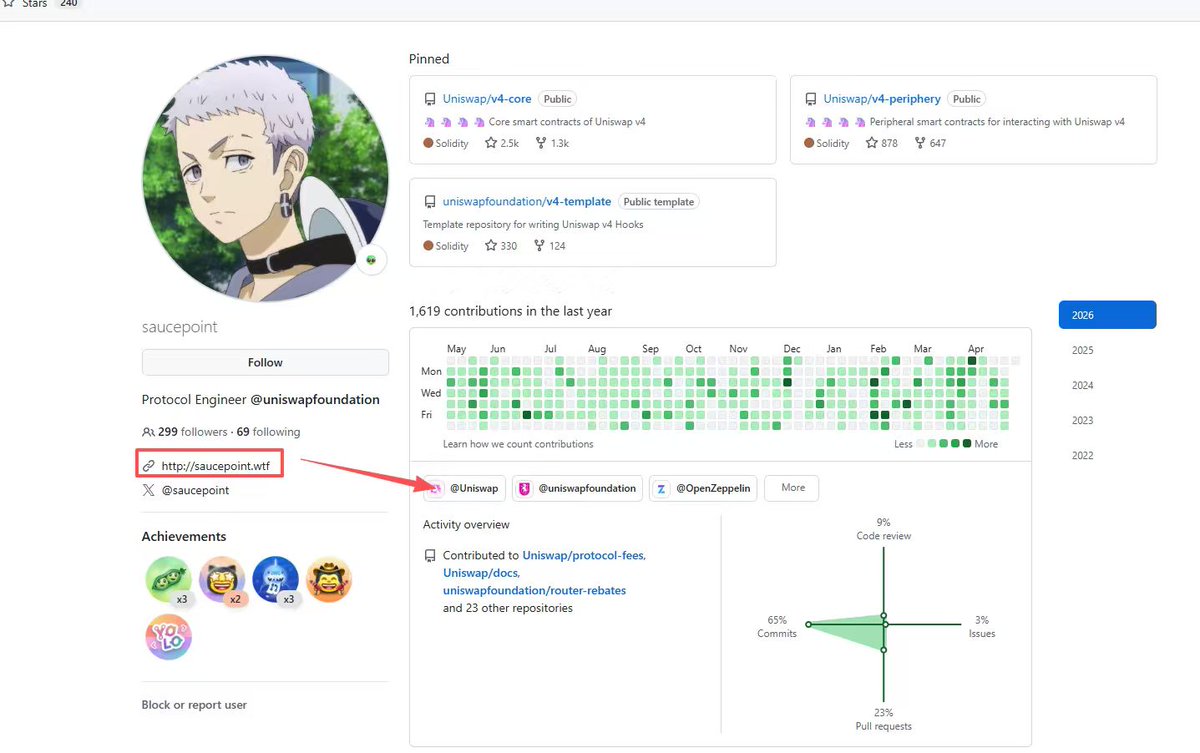
Task: View the 69 following list
Action: 268,432
